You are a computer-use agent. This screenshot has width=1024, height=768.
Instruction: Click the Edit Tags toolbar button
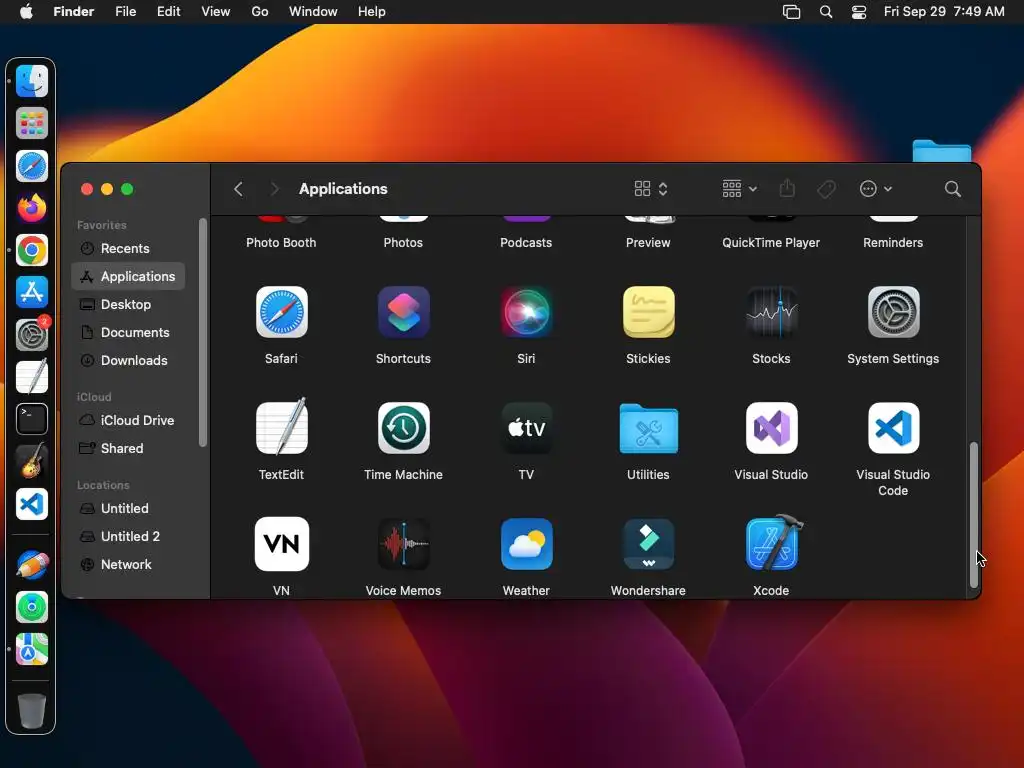point(827,189)
